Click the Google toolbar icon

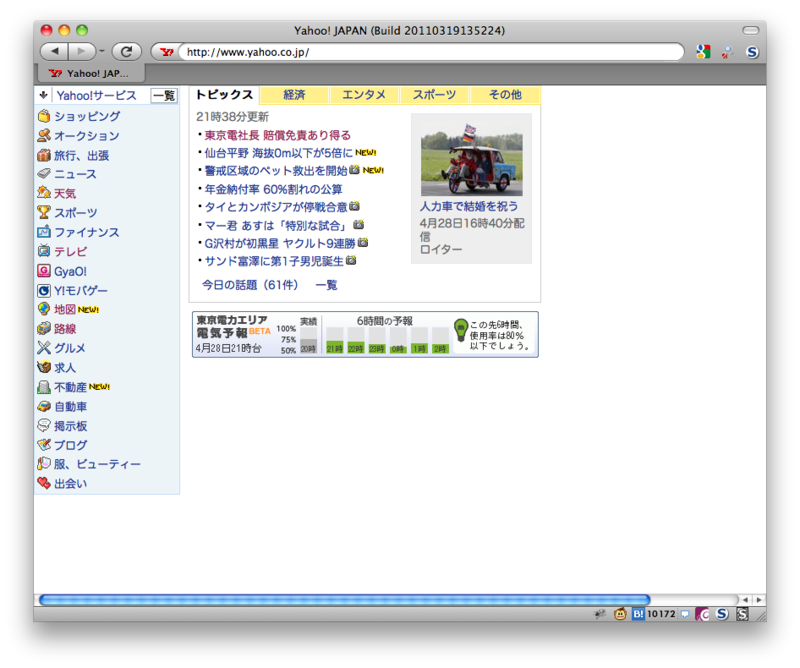tap(703, 52)
